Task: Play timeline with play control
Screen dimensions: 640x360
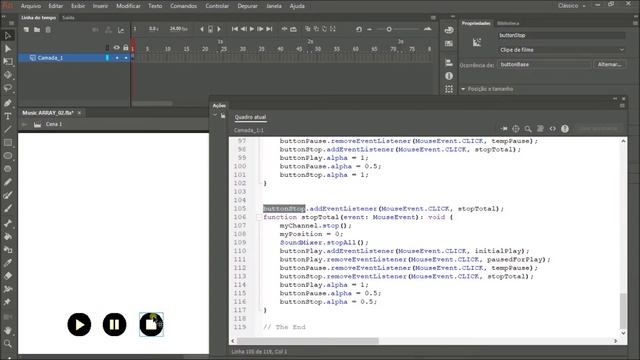Action: (252, 29)
